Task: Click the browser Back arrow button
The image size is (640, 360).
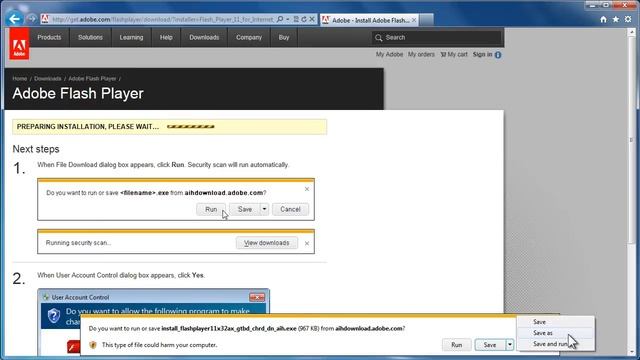Action: (14, 19)
